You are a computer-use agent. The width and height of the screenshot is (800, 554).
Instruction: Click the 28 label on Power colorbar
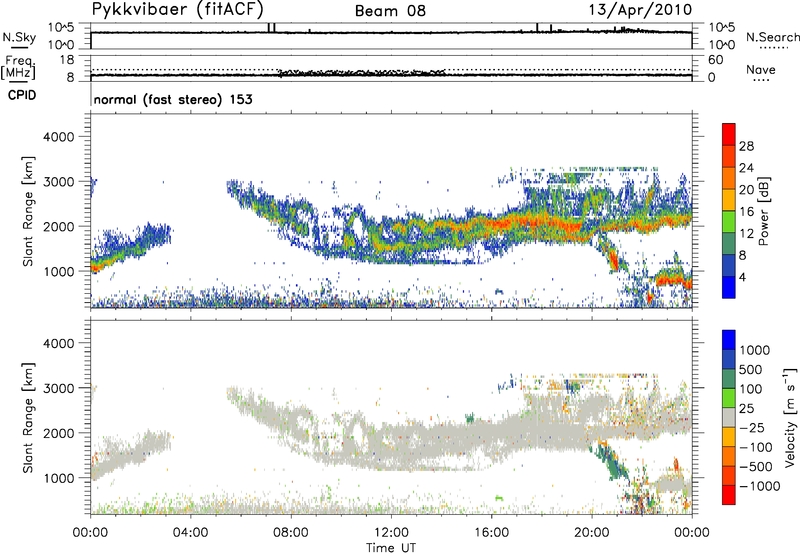pyautogui.click(x=746, y=146)
